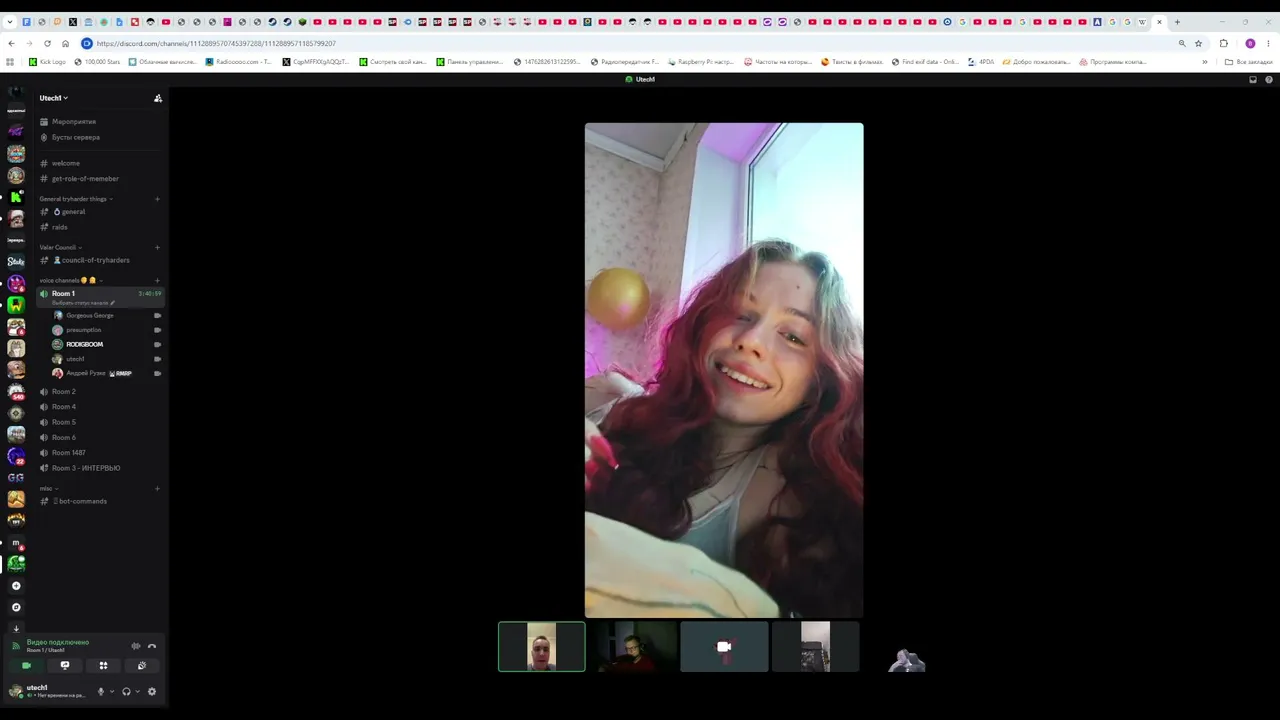Go to the browser home page

coord(65,44)
